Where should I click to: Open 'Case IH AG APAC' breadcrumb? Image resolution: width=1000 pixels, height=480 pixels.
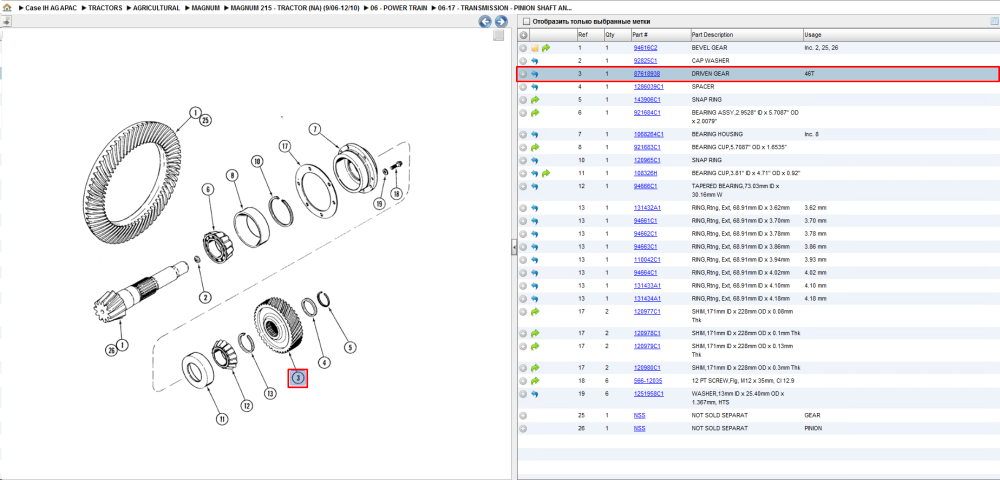pyautogui.click(x=50, y=8)
